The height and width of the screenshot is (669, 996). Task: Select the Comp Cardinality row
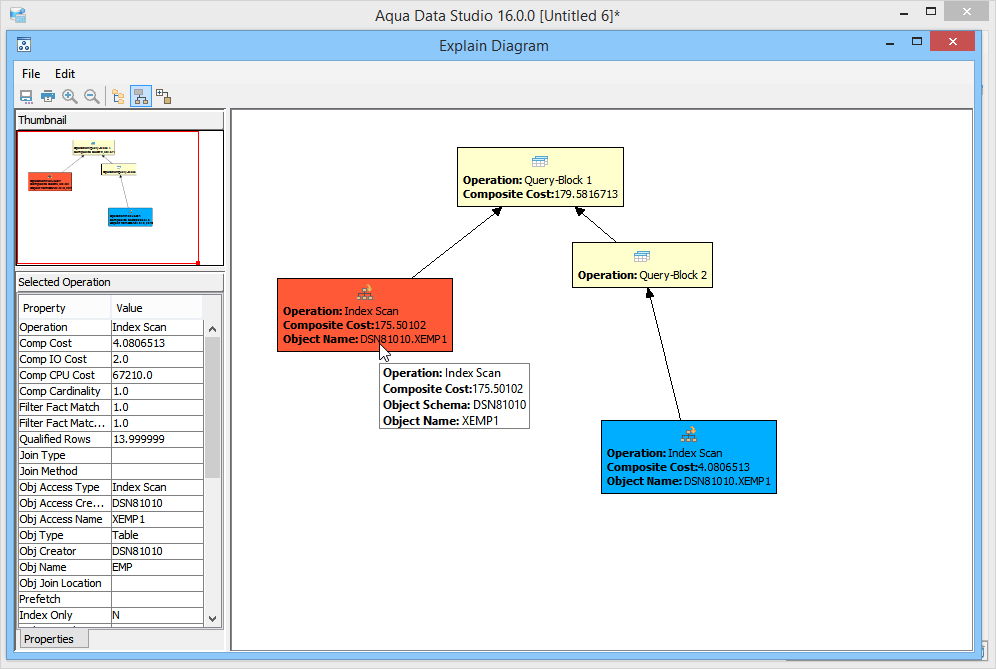[x=111, y=391]
